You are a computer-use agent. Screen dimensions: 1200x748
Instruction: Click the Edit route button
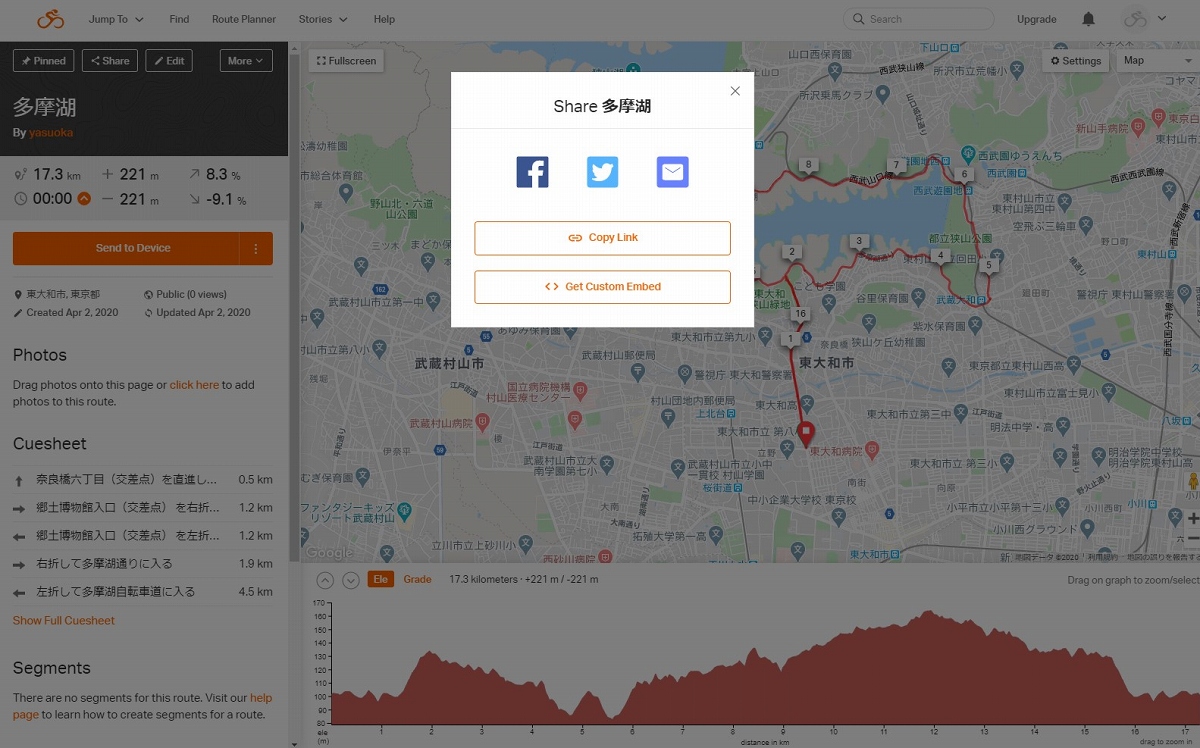169,61
